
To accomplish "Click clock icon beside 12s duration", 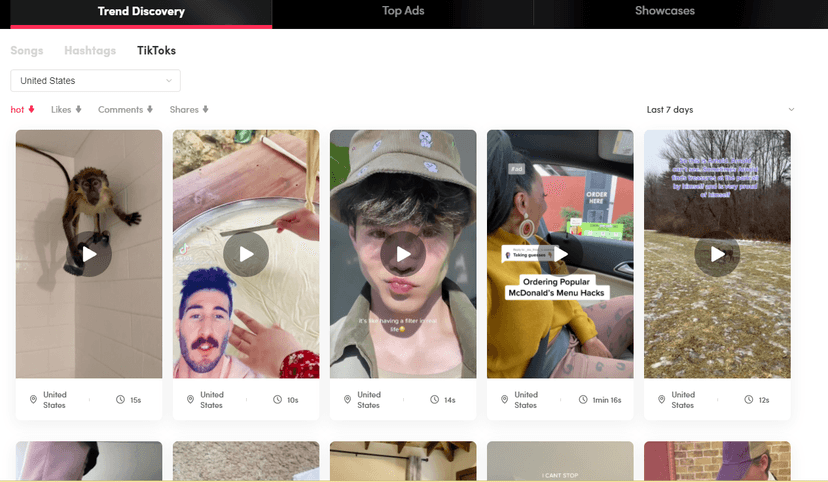I will coord(749,400).
